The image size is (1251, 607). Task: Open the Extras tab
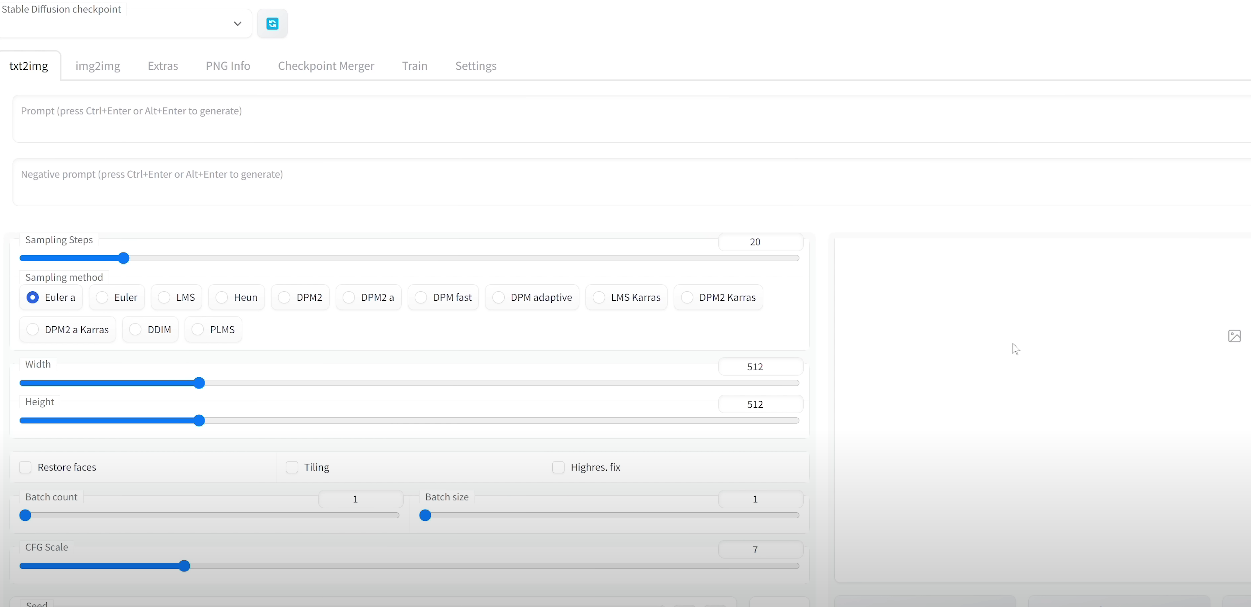pos(163,66)
